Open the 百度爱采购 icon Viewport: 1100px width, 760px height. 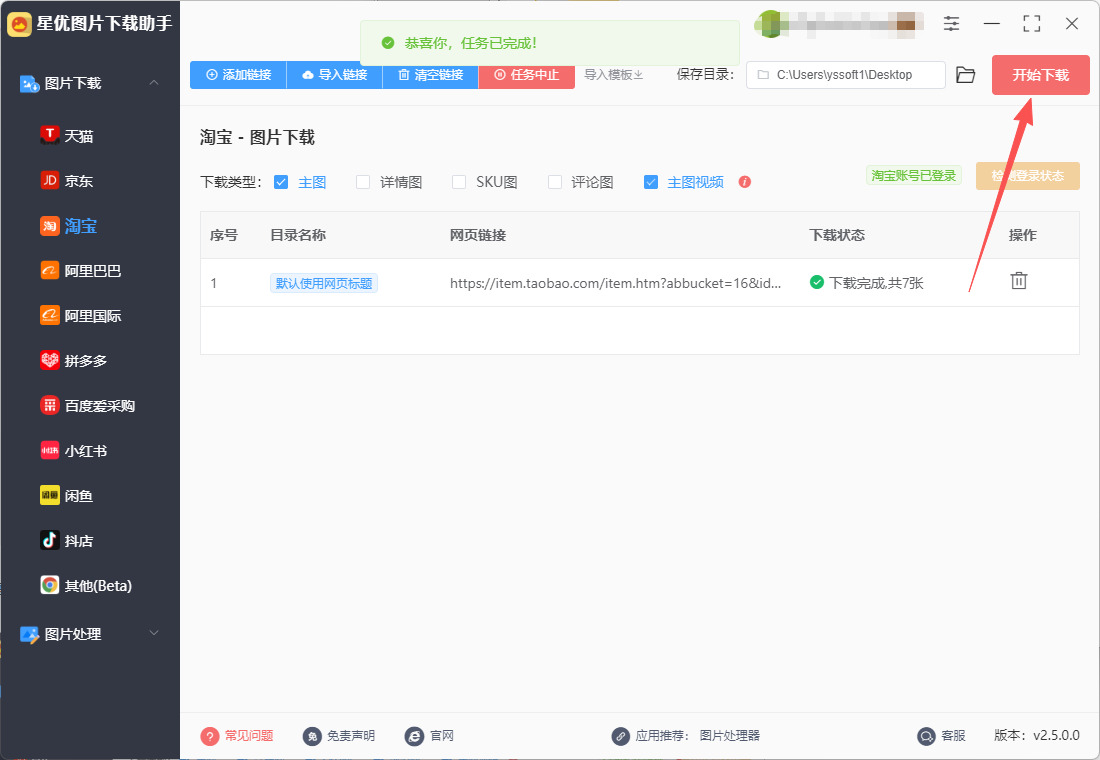tap(49, 406)
